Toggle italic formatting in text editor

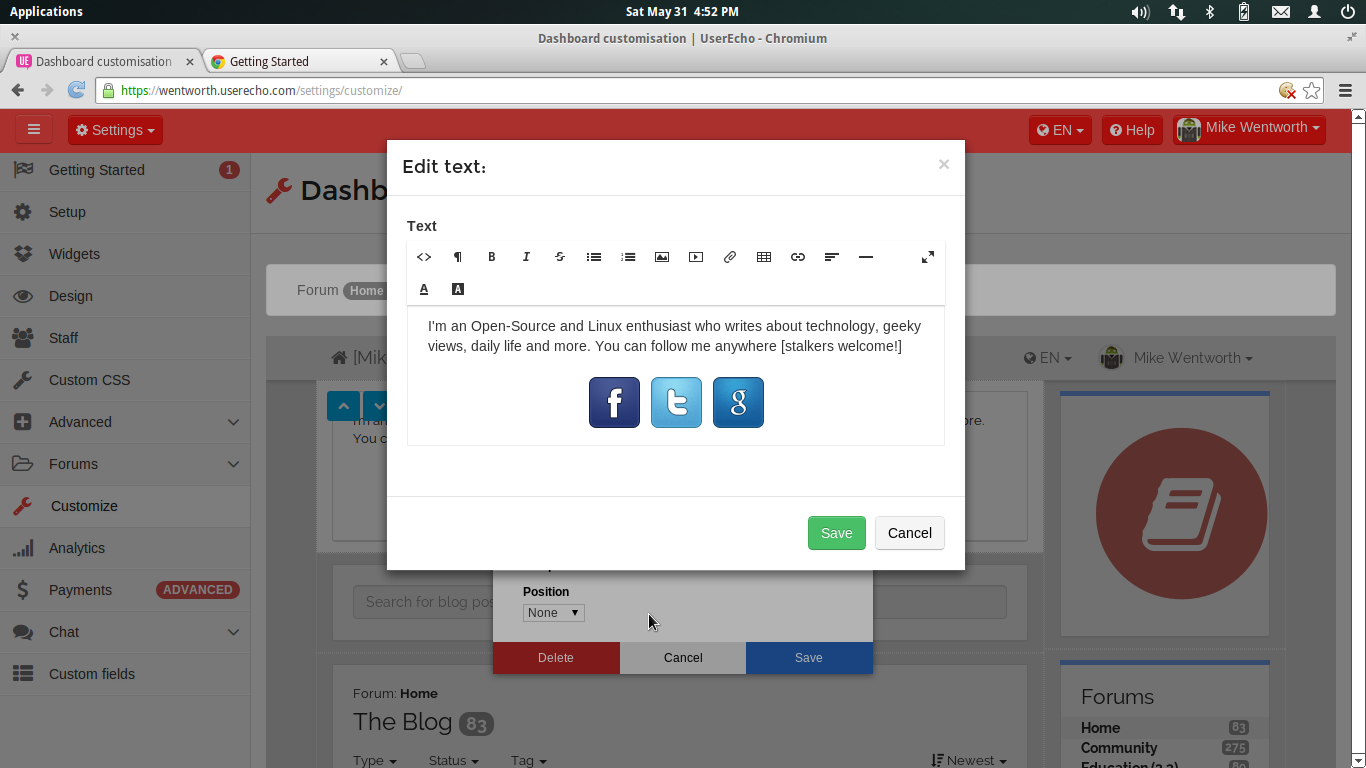(526, 257)
